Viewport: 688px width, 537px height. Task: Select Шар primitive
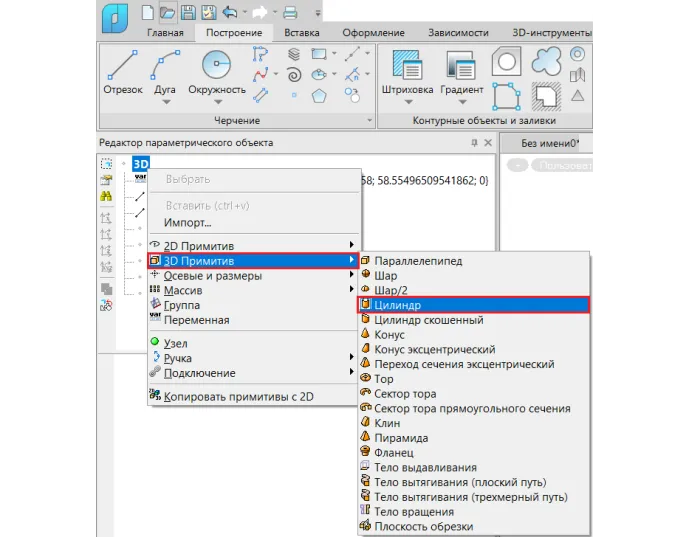point(474,276)
